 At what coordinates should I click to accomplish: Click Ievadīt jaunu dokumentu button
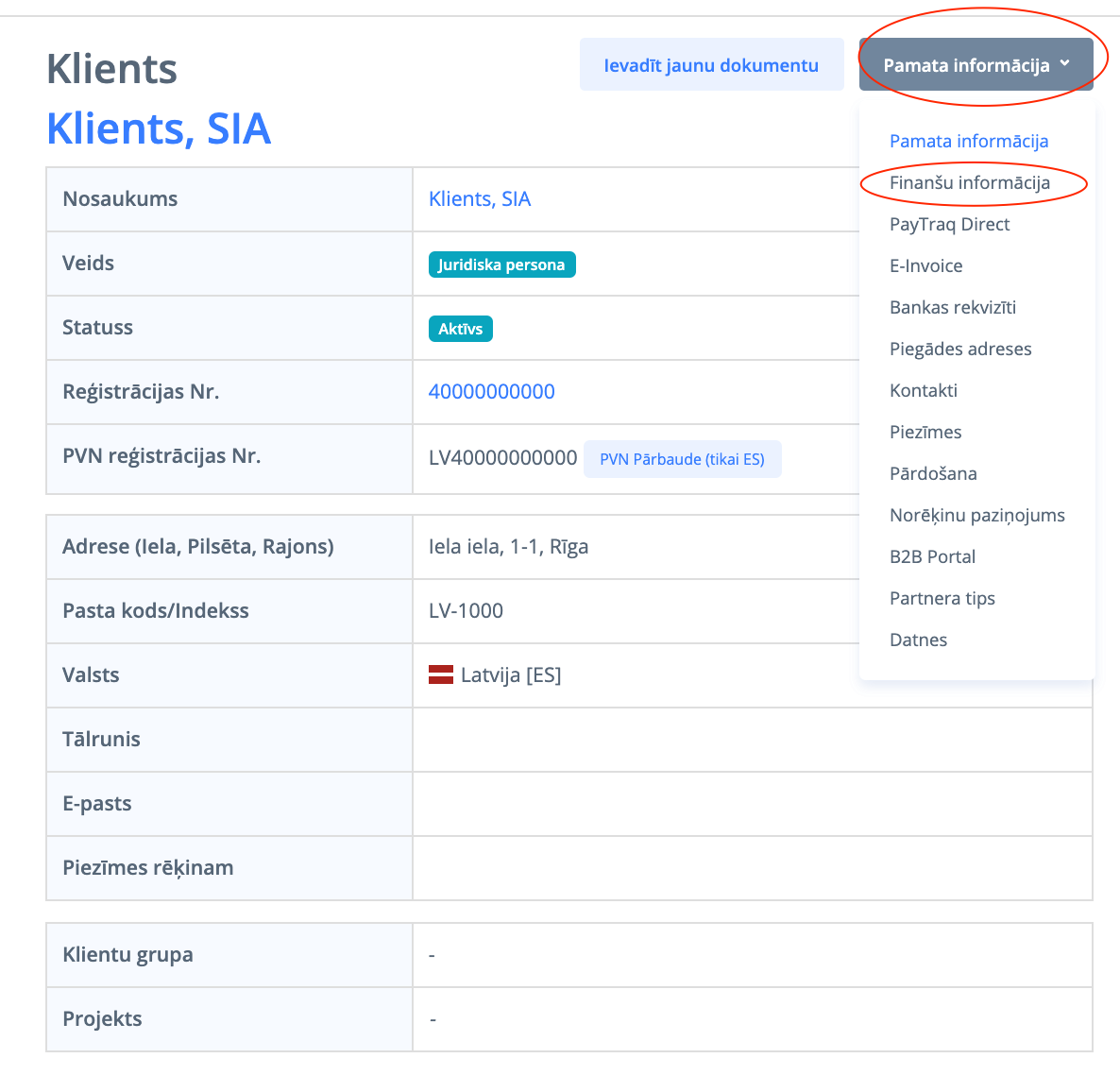tap(711, 65)
